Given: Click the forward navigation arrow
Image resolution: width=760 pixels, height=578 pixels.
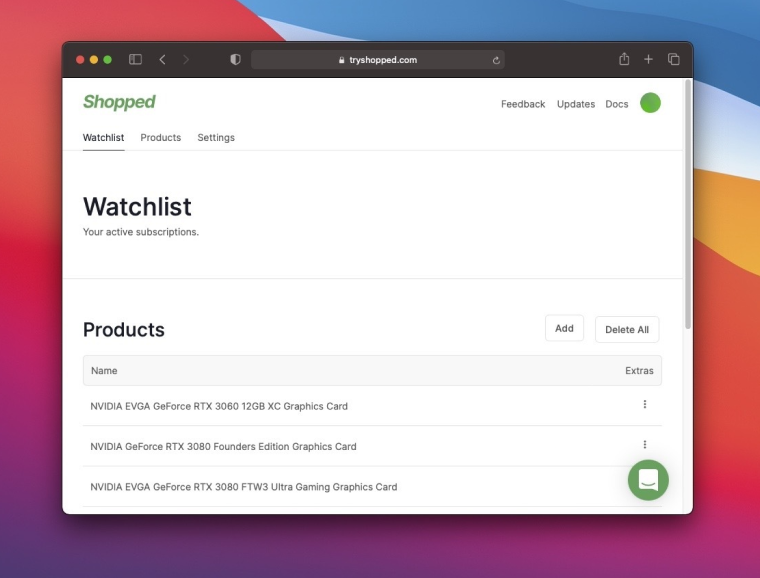Looking at the screenshot, I should coord(186,60).
